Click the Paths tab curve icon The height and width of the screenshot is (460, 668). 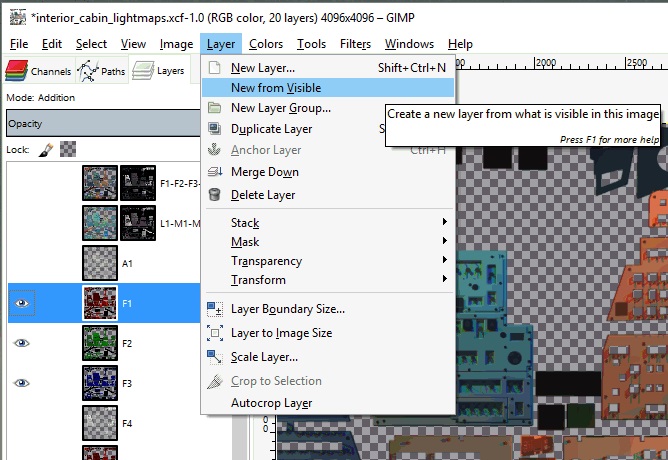coord(88,71)
